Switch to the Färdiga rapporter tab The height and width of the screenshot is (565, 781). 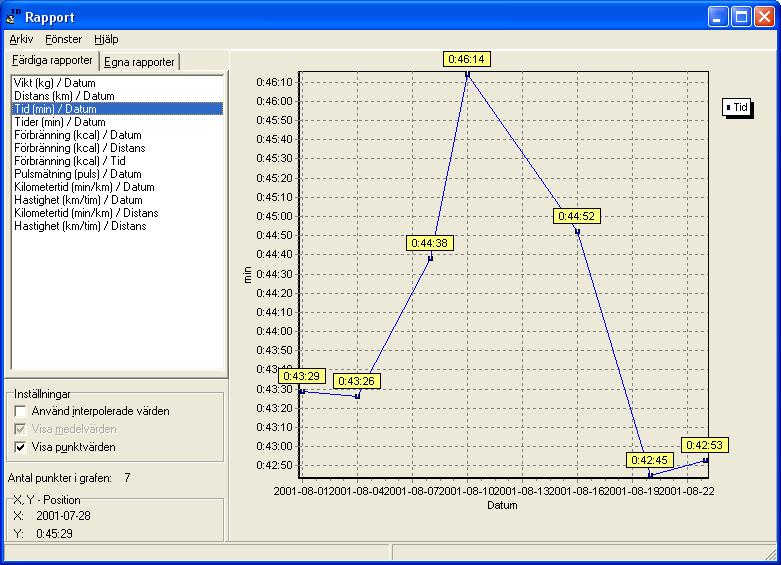(x=52, y=61)
